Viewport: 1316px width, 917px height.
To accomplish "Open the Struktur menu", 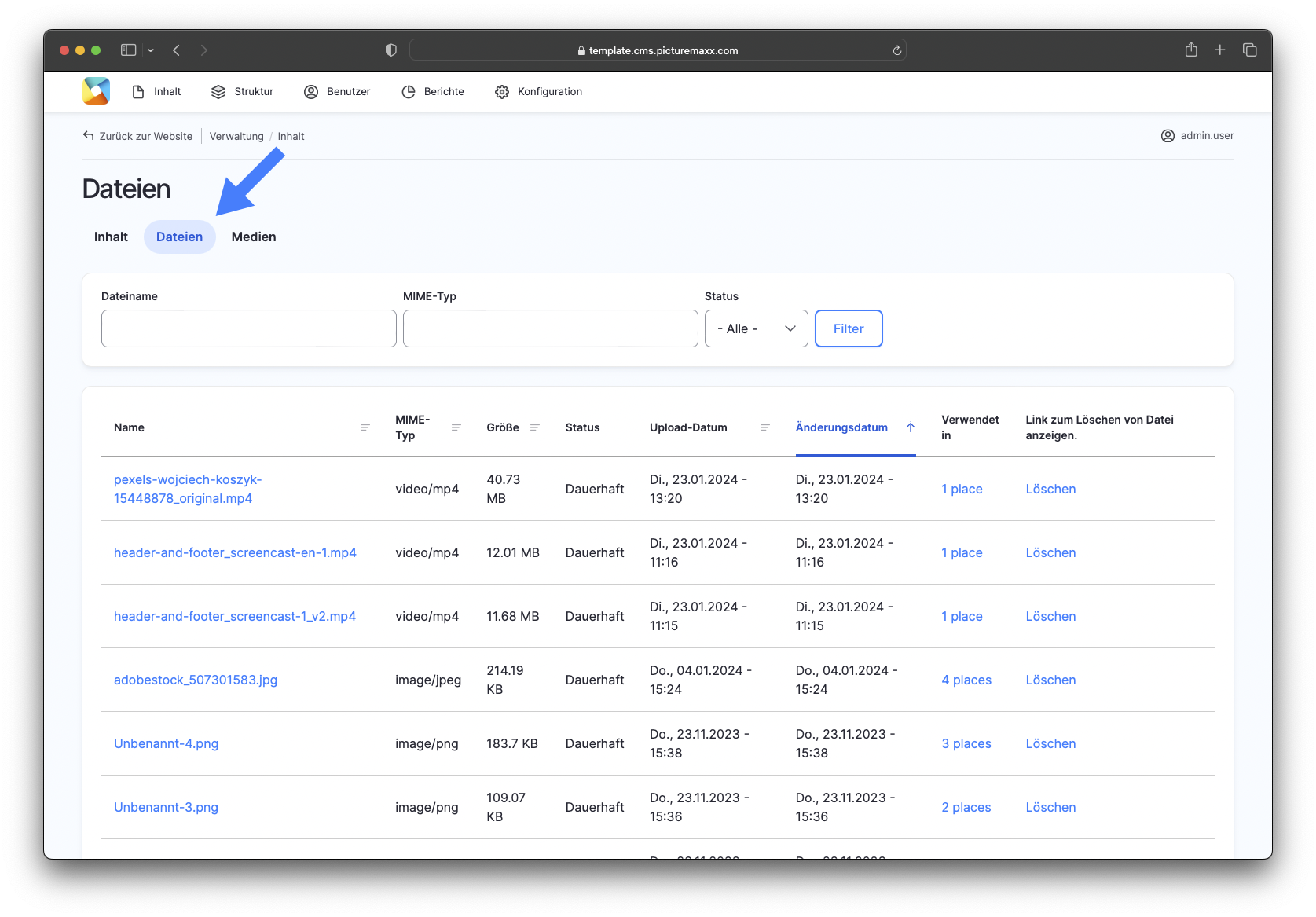I will pyautogui.click(x=242, y=92).
